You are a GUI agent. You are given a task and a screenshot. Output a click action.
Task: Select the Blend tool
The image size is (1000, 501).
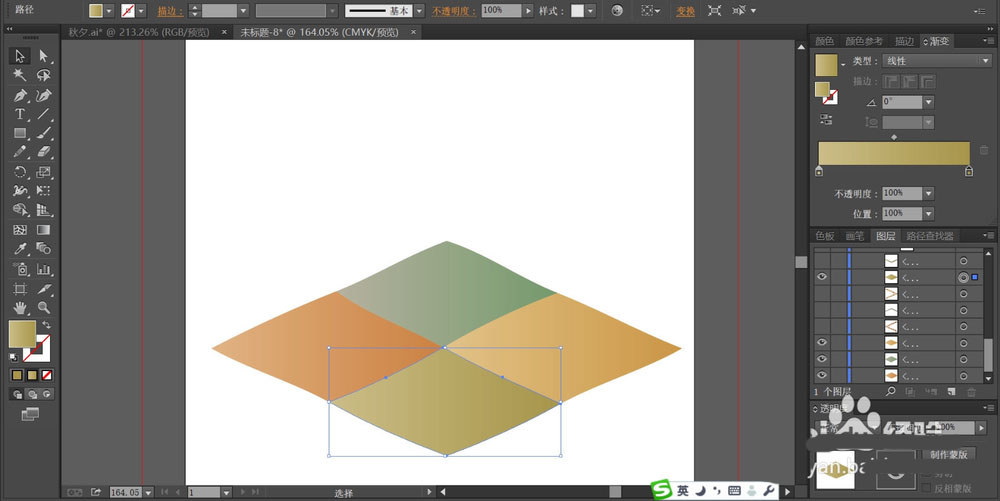(43, 249)
